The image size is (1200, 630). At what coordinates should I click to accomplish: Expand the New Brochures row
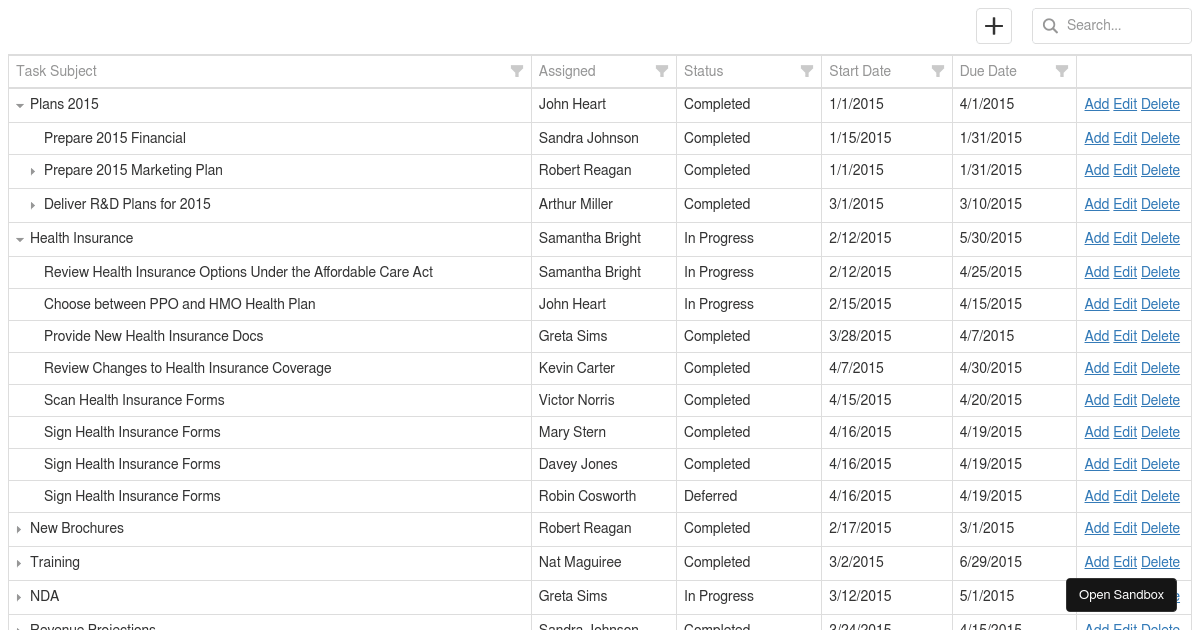point(19,528)
